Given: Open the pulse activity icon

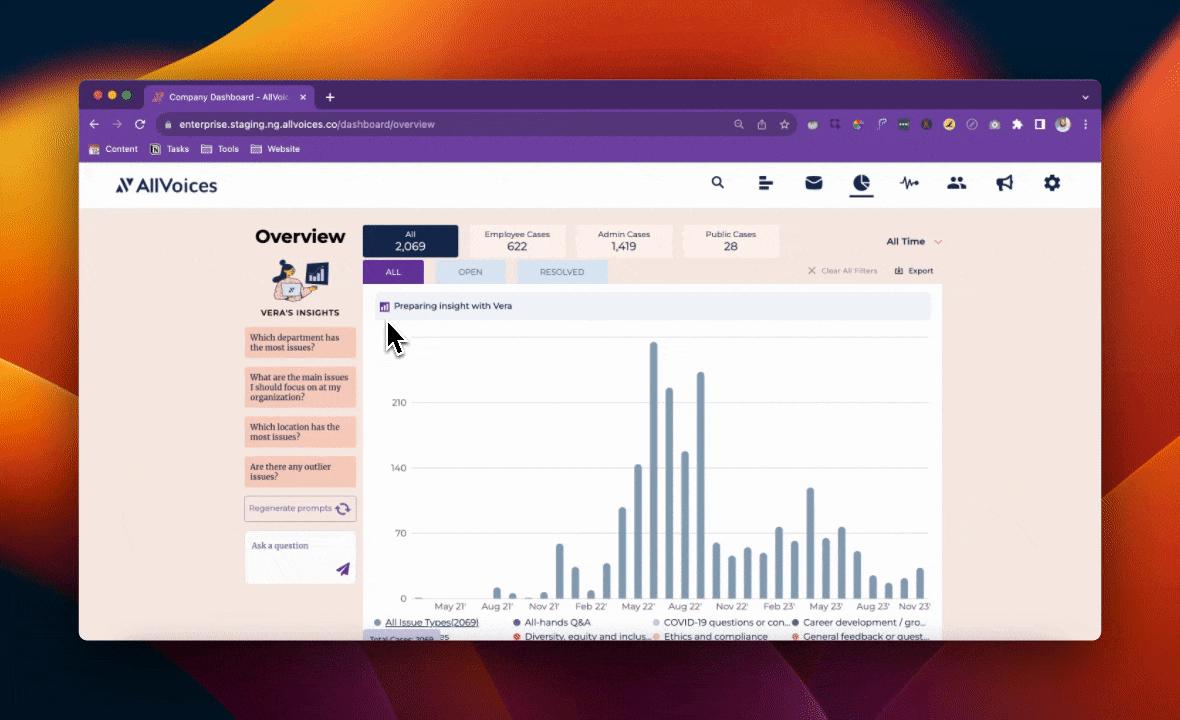Looking at the screenshot, I should pos(909,183).
